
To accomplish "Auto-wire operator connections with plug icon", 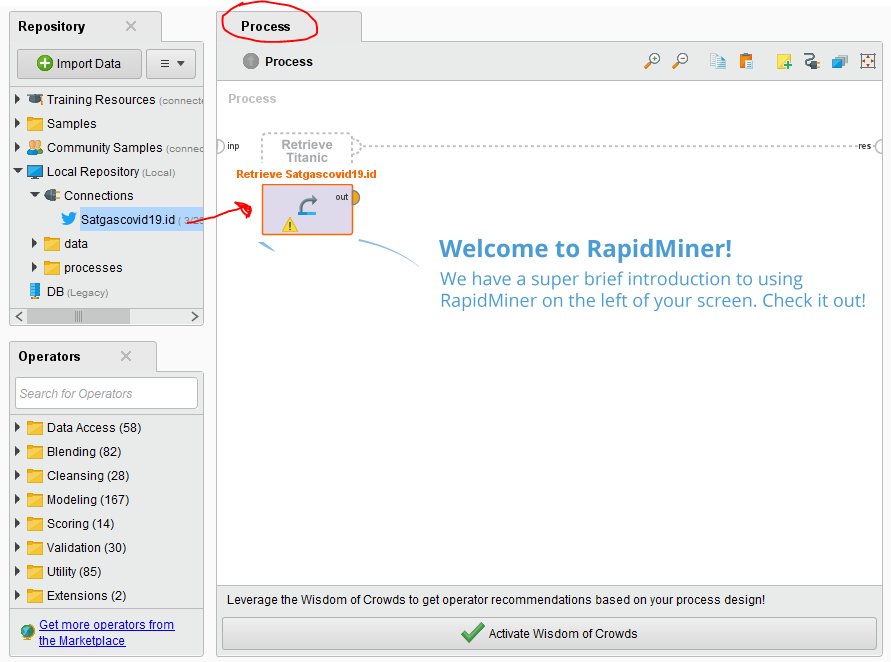I will click(812, 61).
